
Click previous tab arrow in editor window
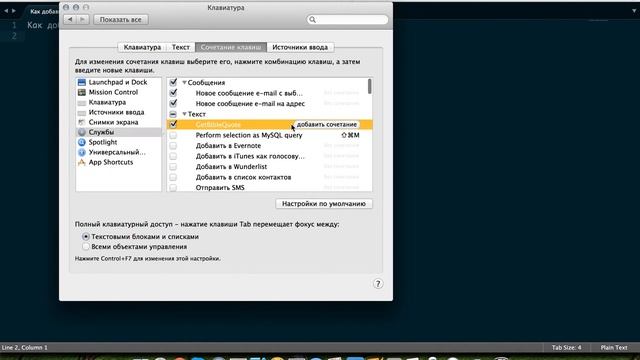tap(6, 11)
